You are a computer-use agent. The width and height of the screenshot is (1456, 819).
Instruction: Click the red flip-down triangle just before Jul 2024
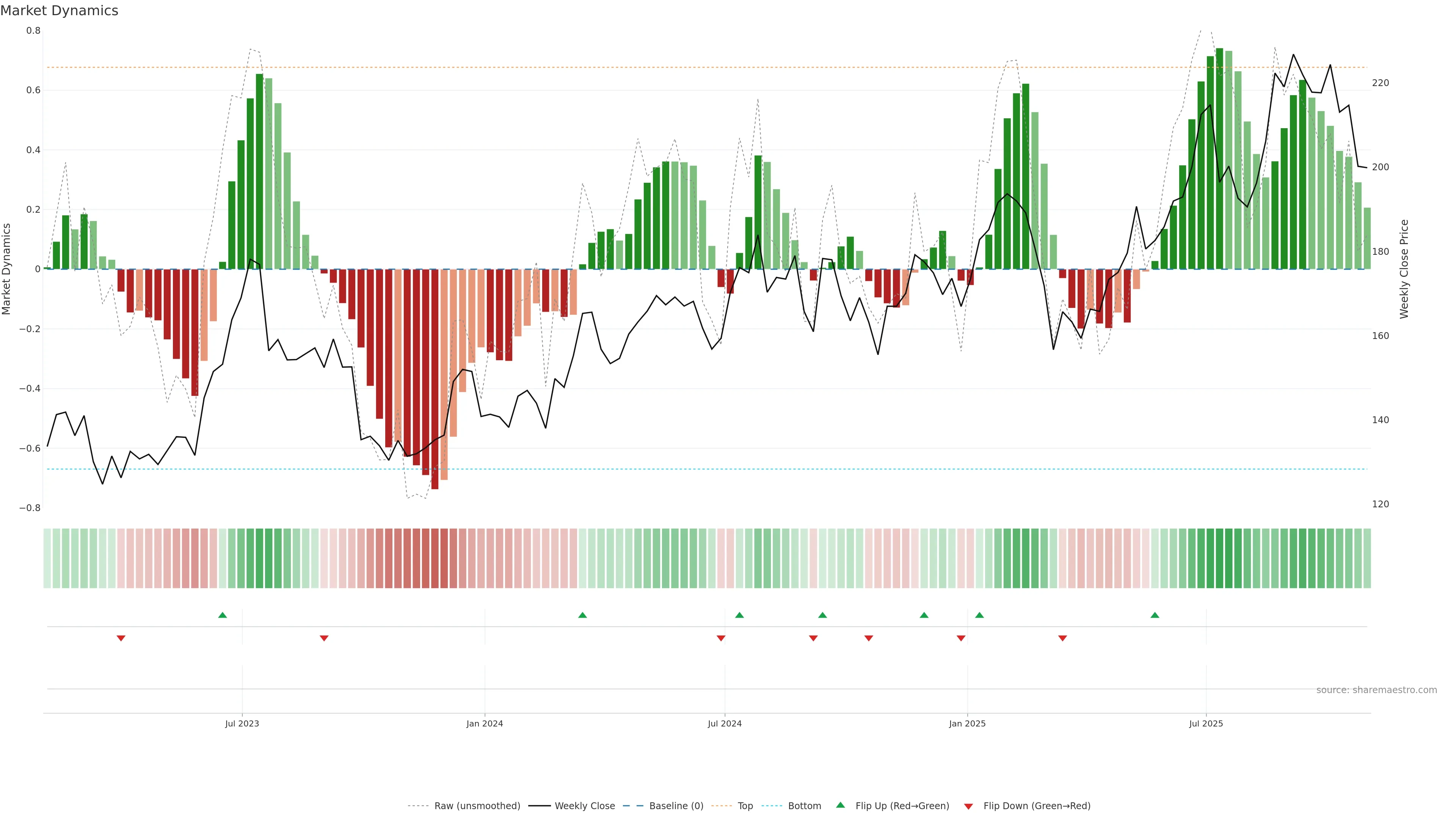[721, 638]
